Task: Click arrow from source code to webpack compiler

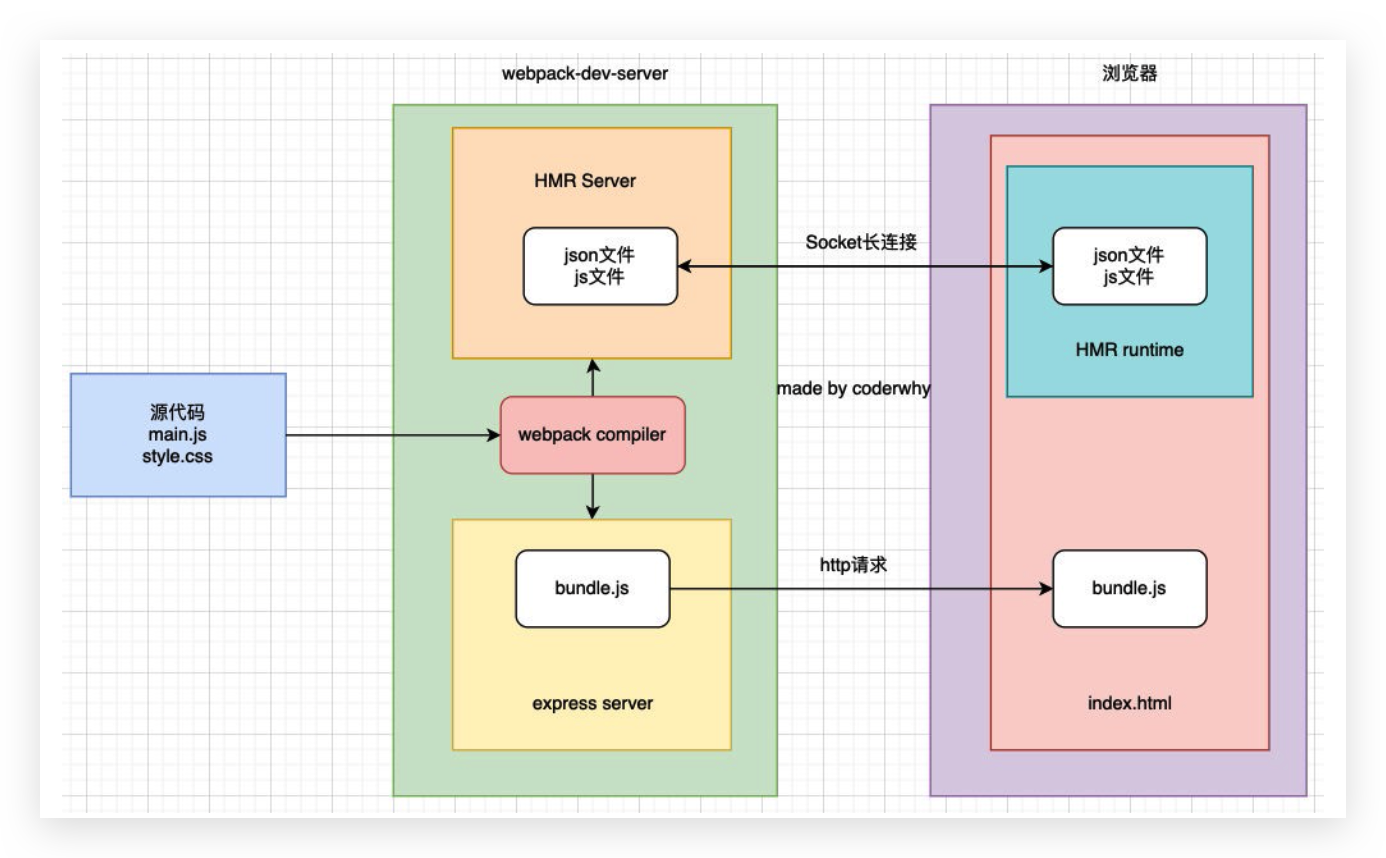Action: [392, 435]
